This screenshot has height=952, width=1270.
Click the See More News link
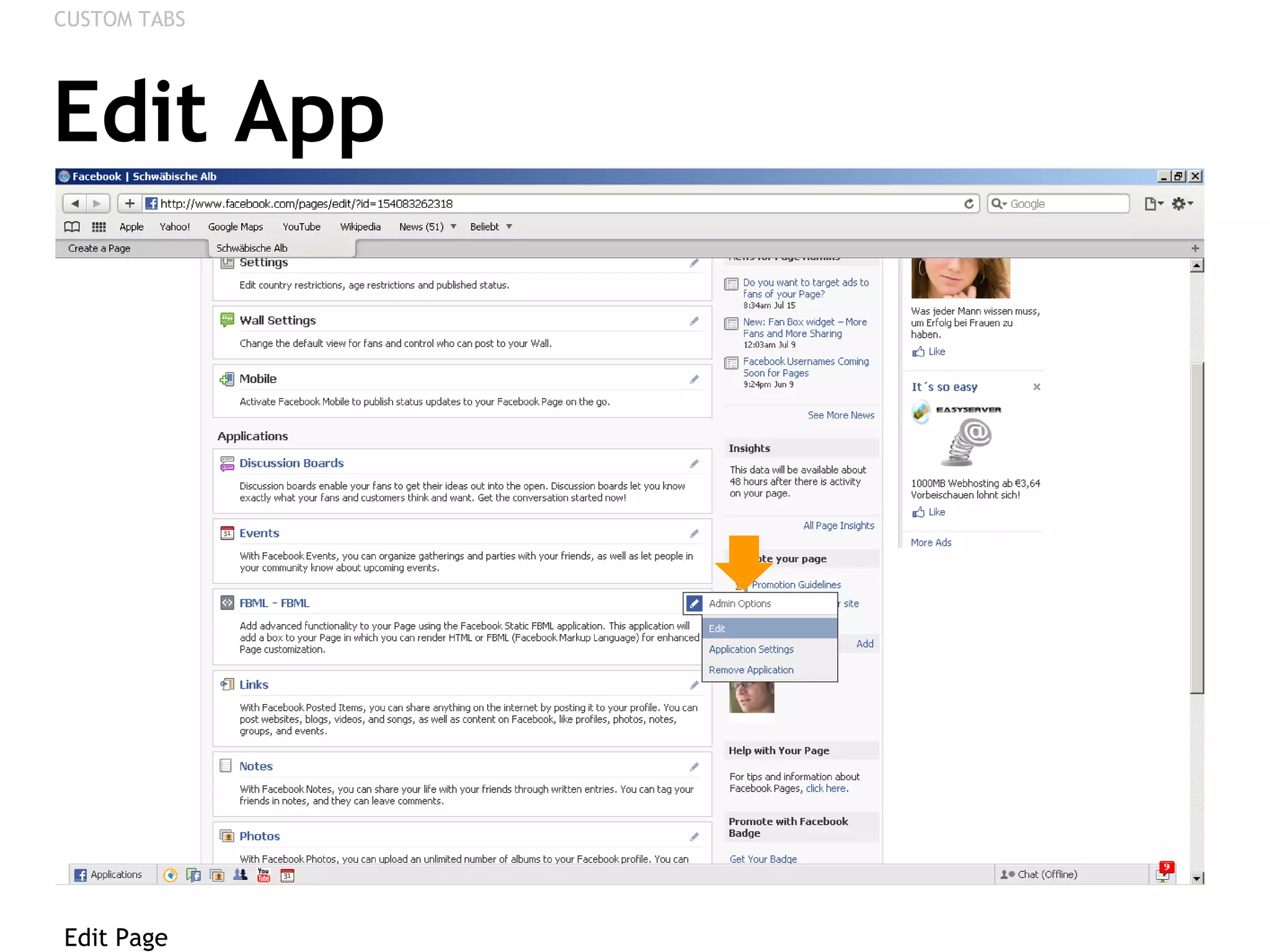click(x=841, y=415)
